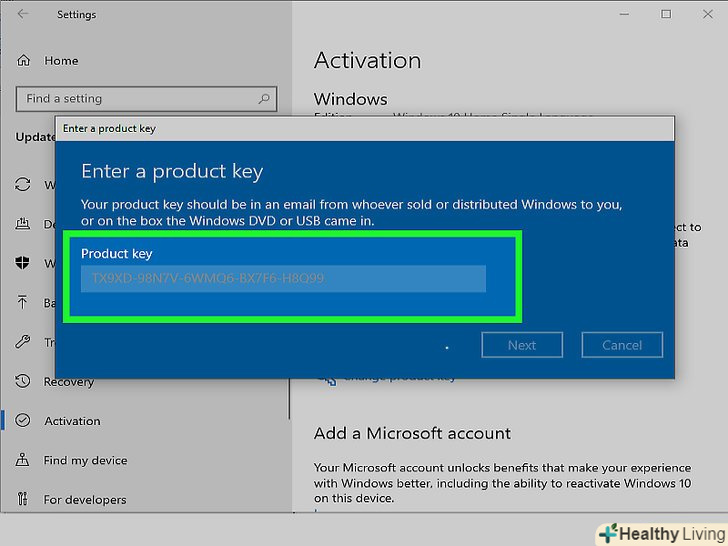Viewport: 728px width, 546px height.
Task: Minimize the Settings window
Action: tap(624, 14)
